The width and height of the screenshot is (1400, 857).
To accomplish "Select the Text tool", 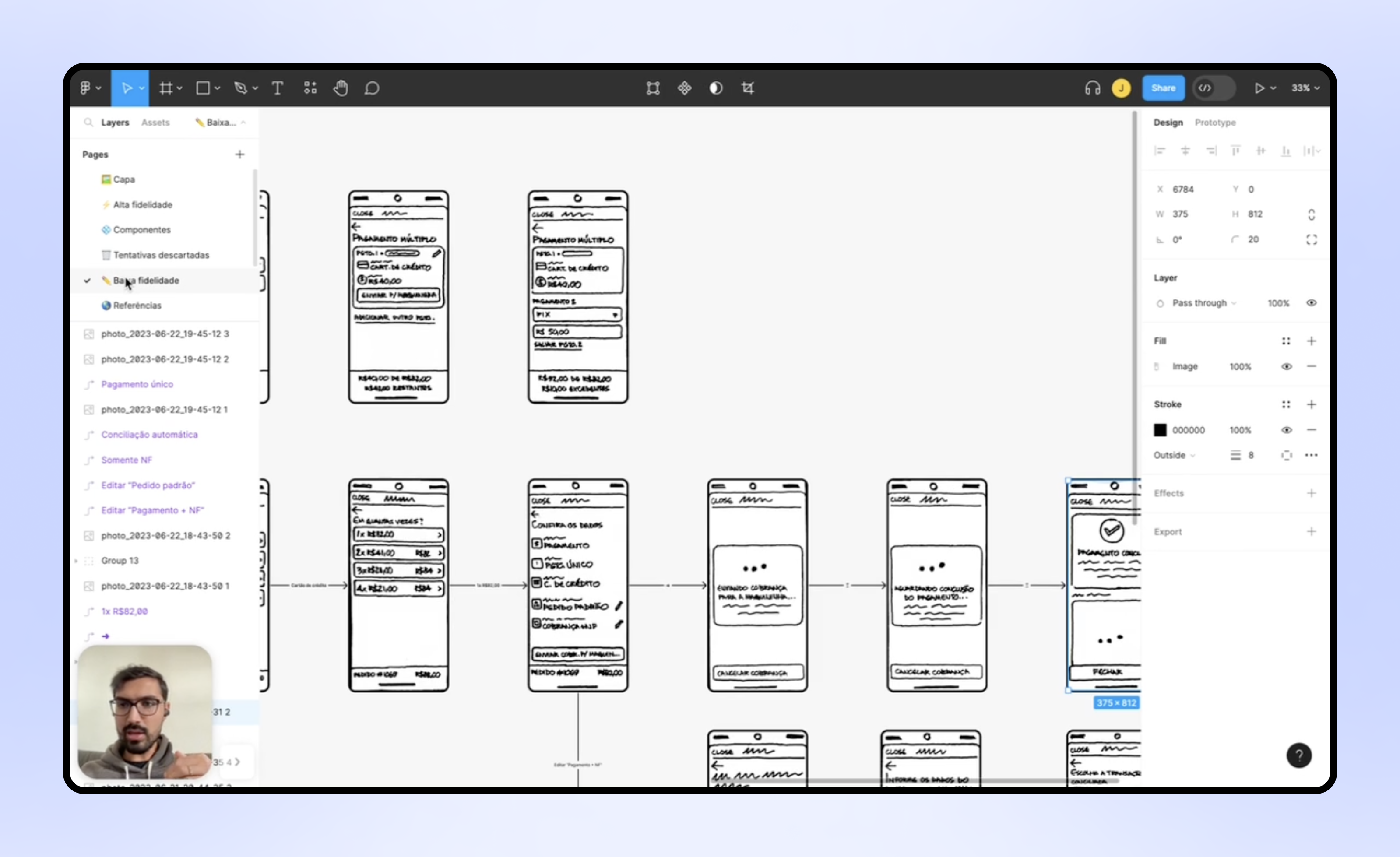I will (x=277, y=88).
